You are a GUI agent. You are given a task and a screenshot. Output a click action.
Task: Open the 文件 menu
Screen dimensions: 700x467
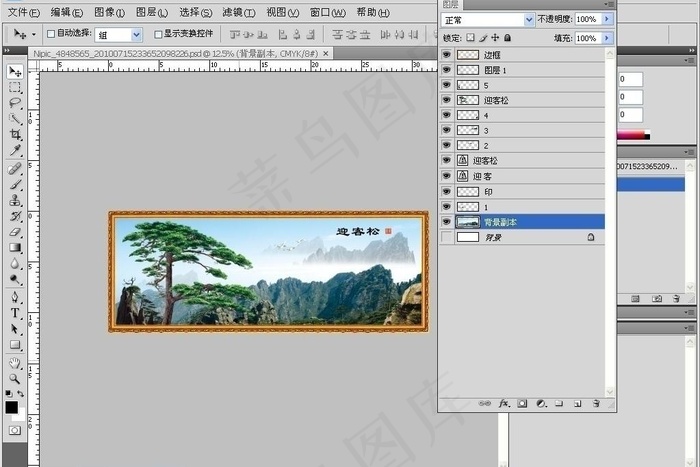click(x=24, y=13)
